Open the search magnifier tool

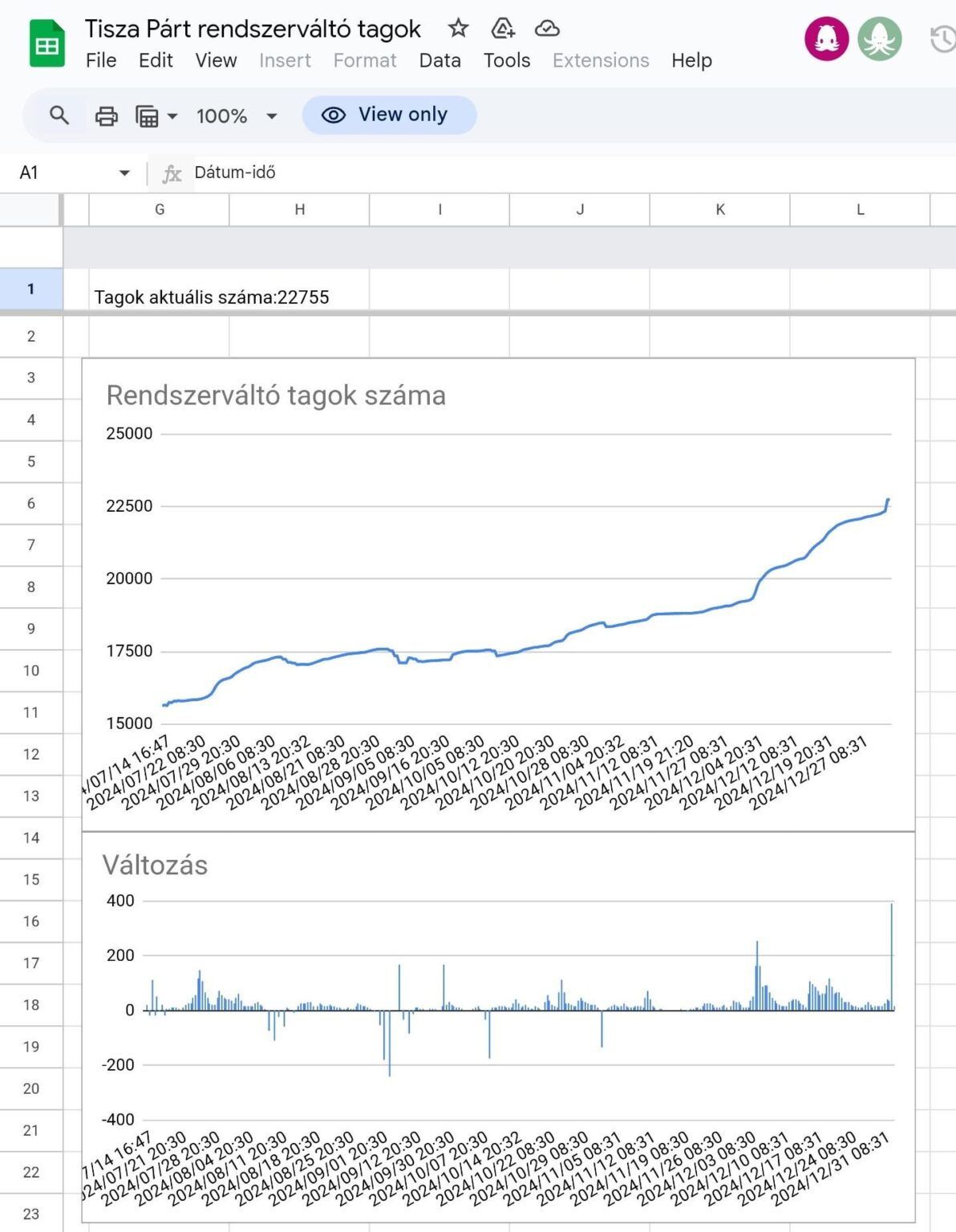point(59,115)
